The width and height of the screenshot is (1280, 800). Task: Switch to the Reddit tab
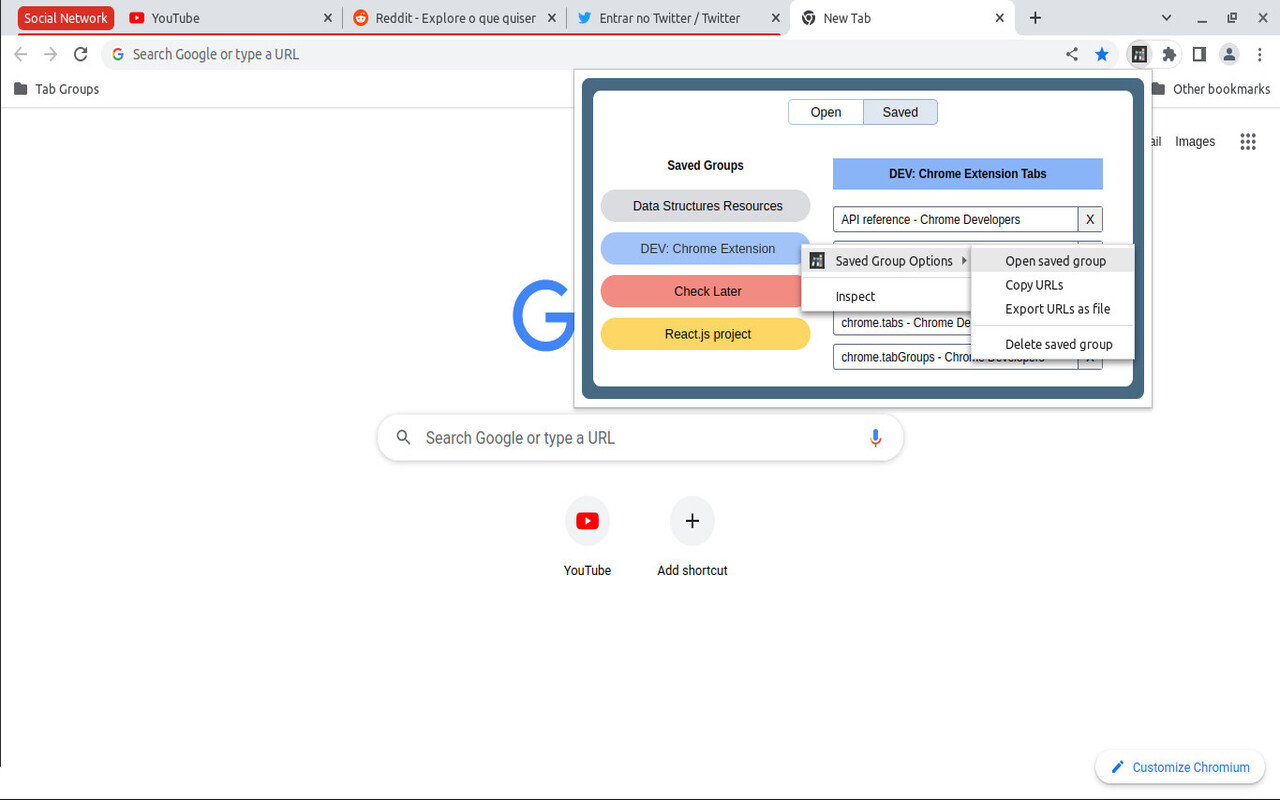coord(453,18)
